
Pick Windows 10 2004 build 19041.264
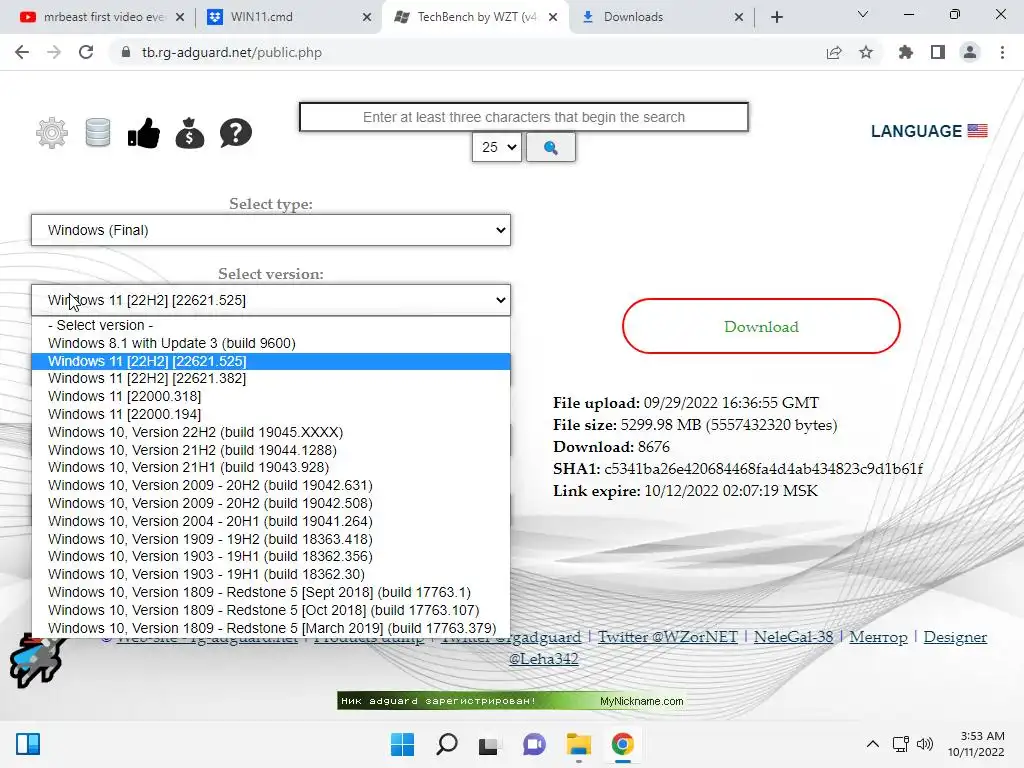click(271, 521)
